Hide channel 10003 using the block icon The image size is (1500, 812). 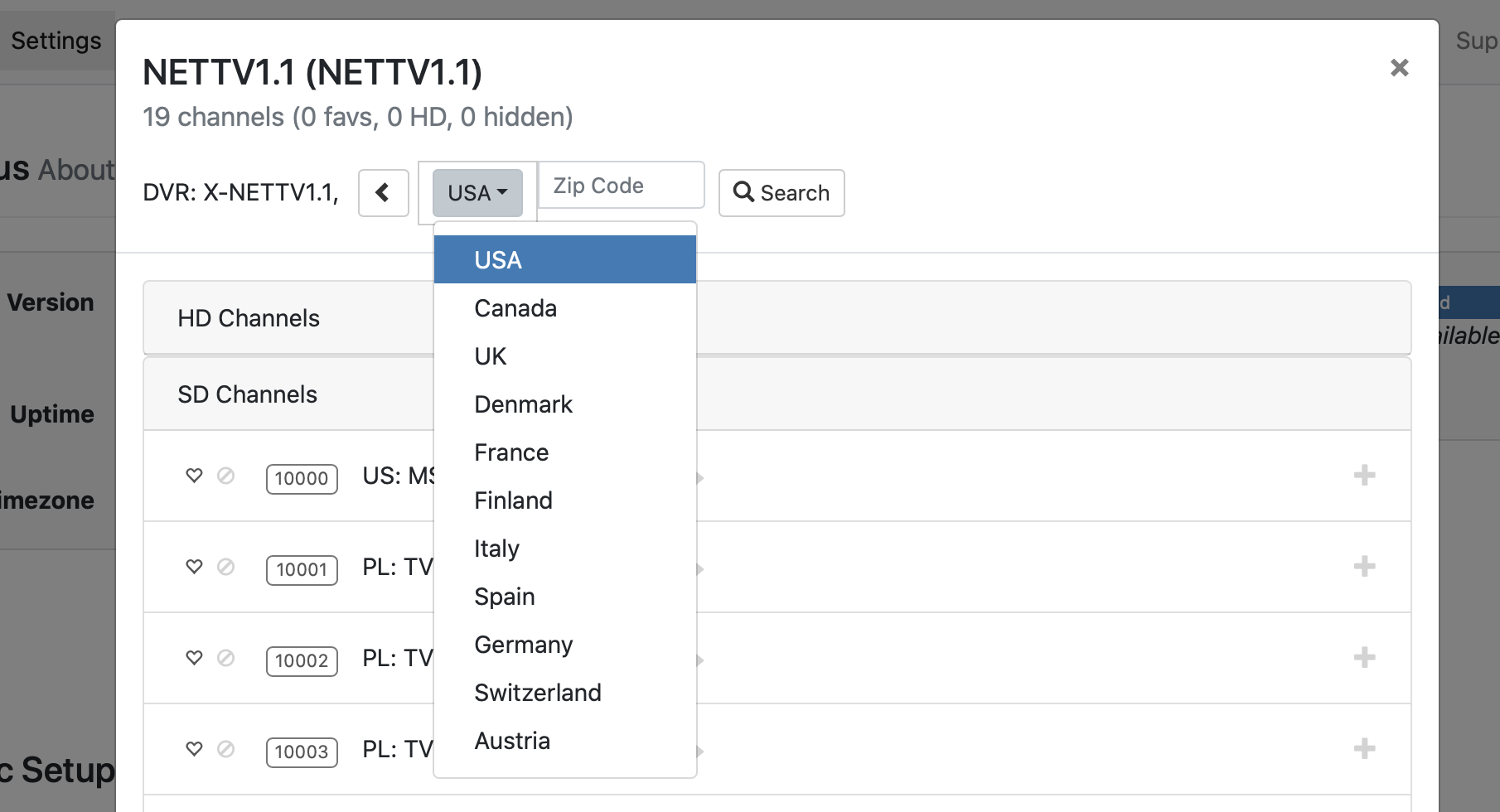tap(225, 749)
